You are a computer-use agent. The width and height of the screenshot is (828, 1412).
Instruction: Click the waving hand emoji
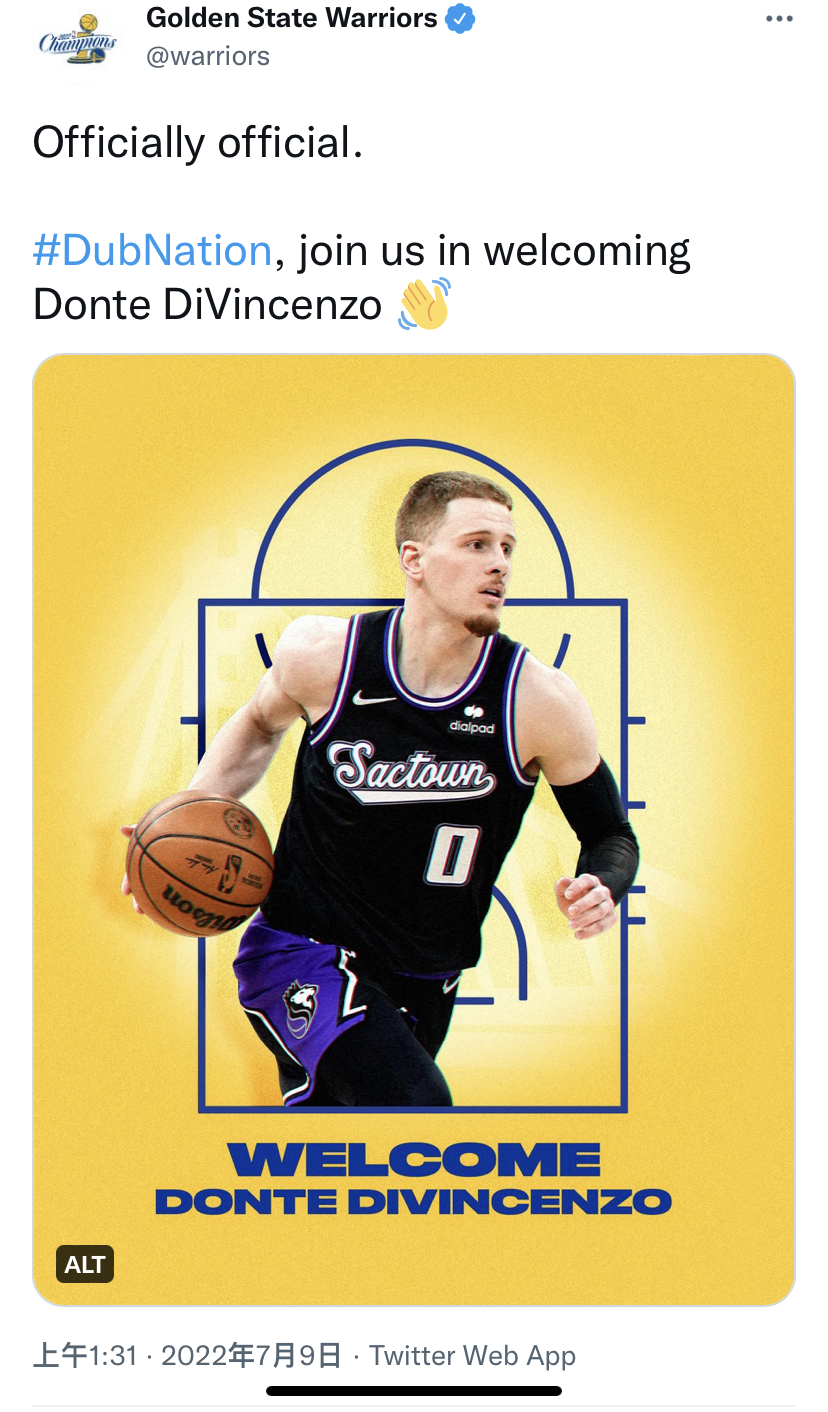pos(424,304)
